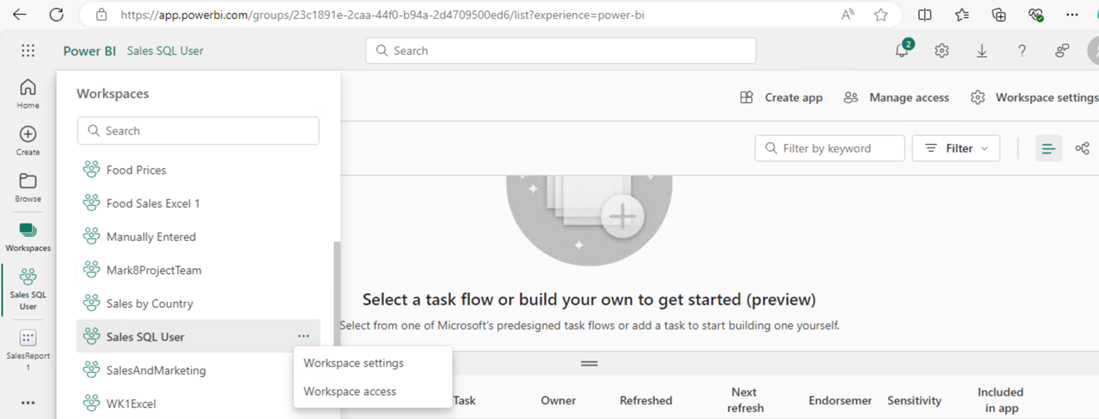Open browser Settings and more menu
The image size is (1099, 419).
(1072, 15)
